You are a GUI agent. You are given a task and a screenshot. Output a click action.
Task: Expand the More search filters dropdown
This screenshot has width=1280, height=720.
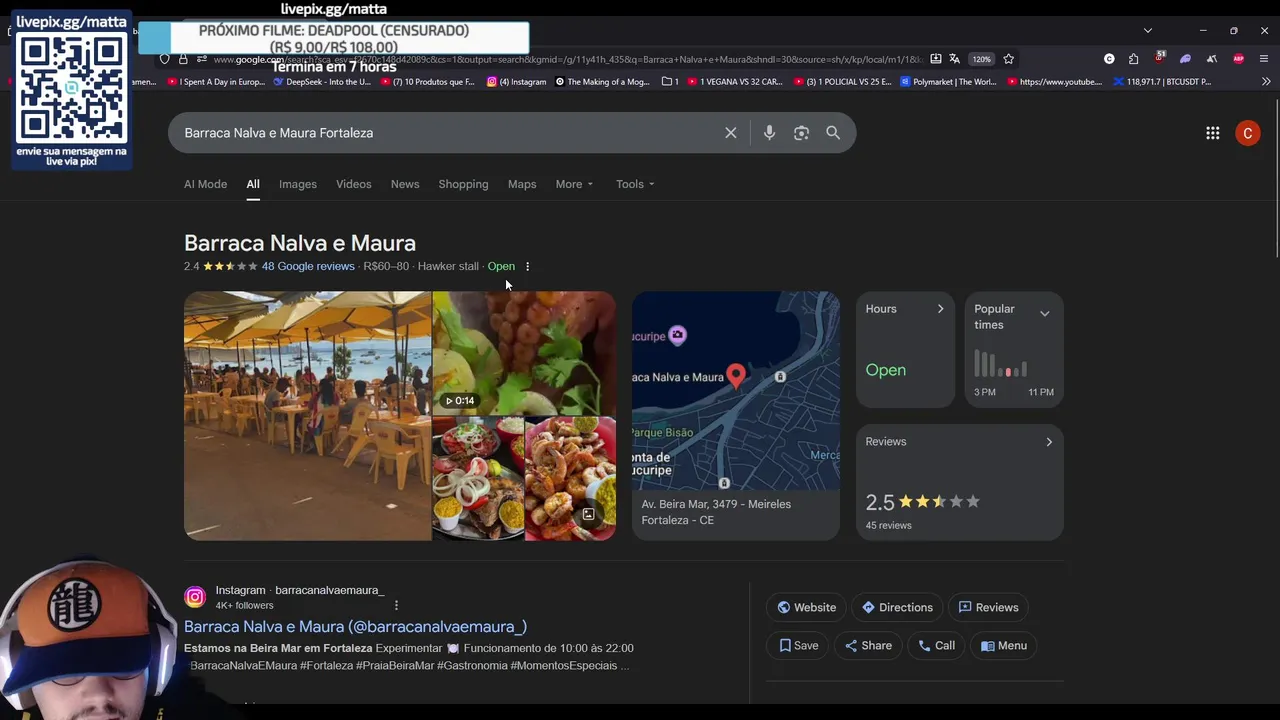pos(574,184)
